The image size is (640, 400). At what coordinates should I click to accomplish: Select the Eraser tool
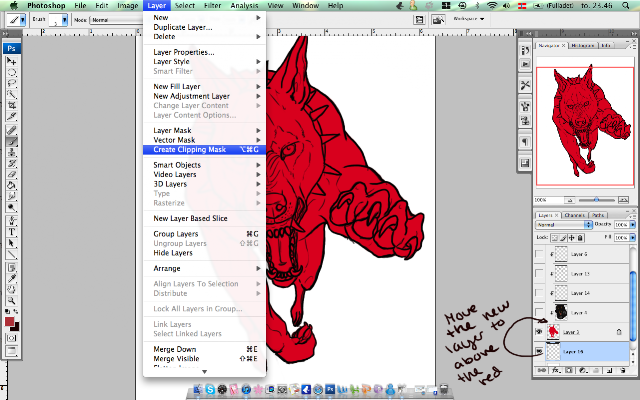[11, 175]
